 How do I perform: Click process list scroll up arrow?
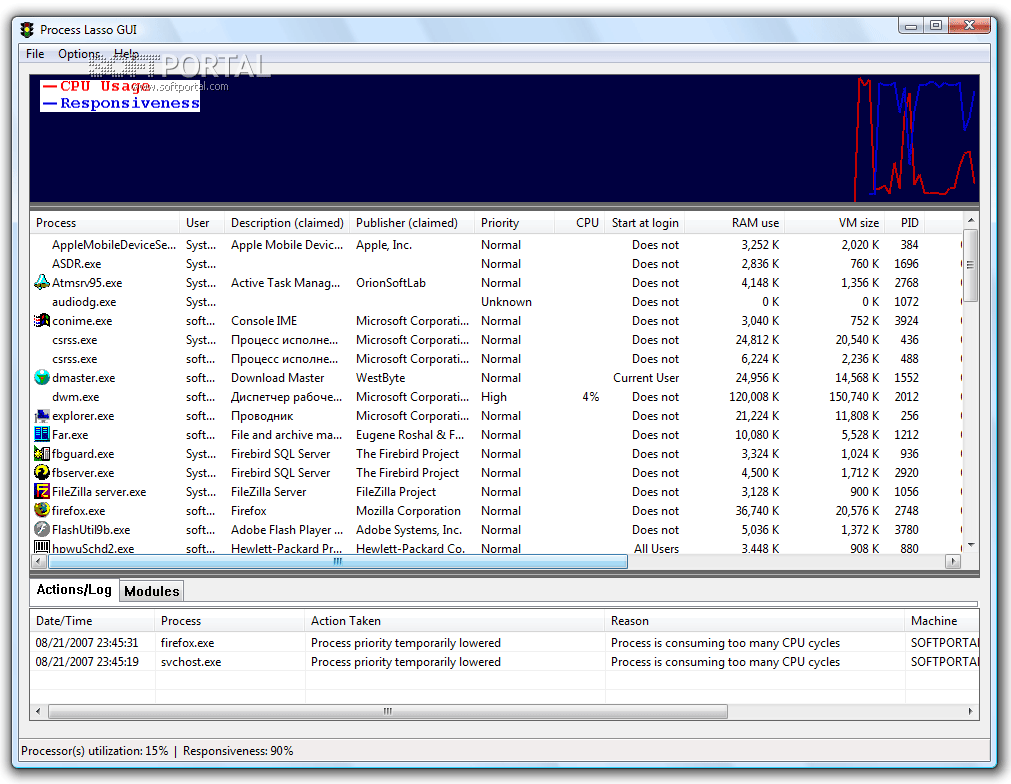point(970,221)
